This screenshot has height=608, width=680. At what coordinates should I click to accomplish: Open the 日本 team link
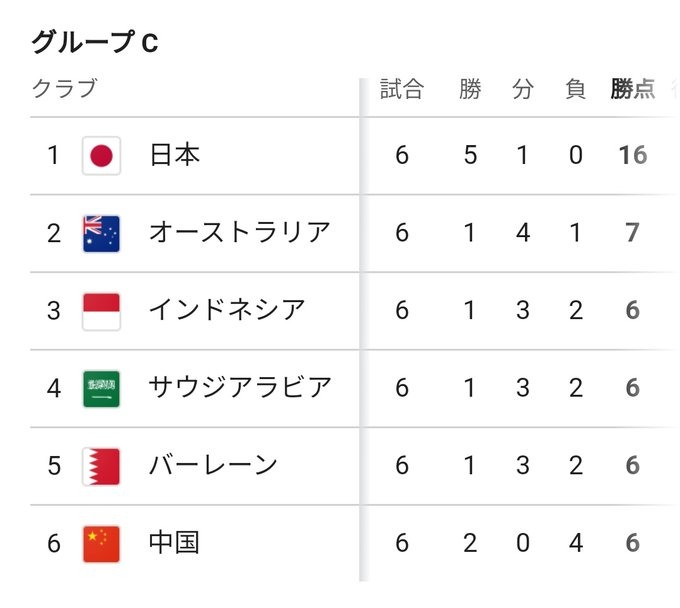(x=175, y=156)
